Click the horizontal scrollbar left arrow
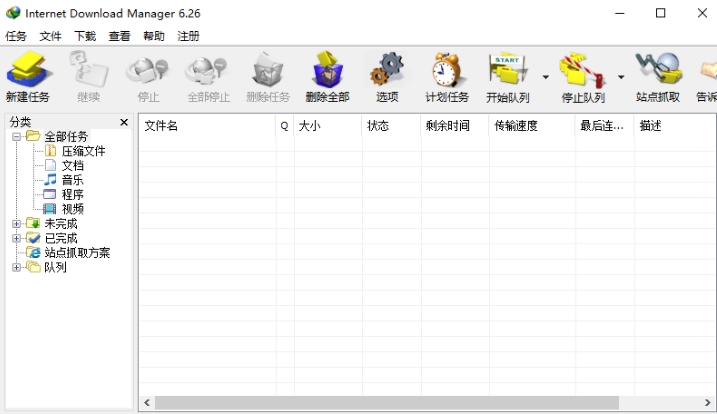 tap(147, 403)
